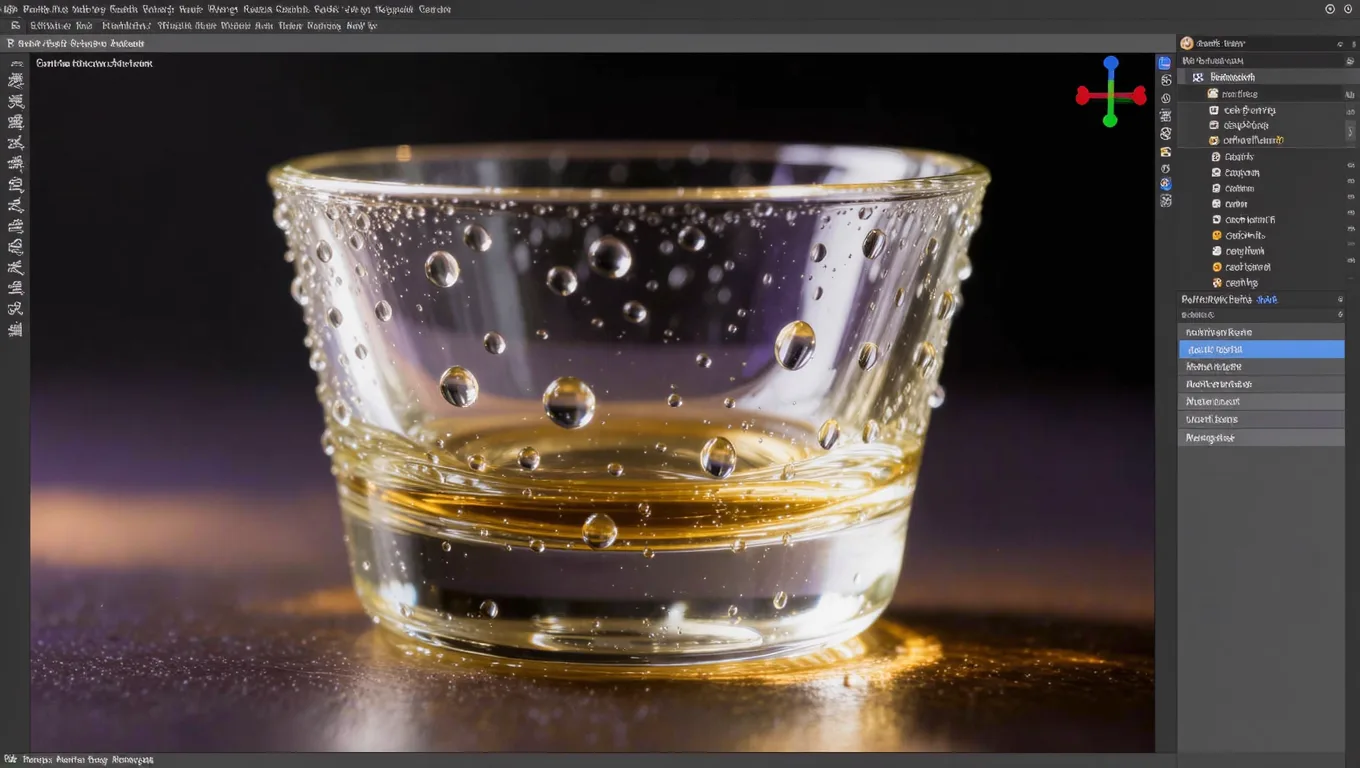This screenshot has height=768, width=1360.
Task: Open the last menu item in the top menu bar row
Action: click(434, 9)
